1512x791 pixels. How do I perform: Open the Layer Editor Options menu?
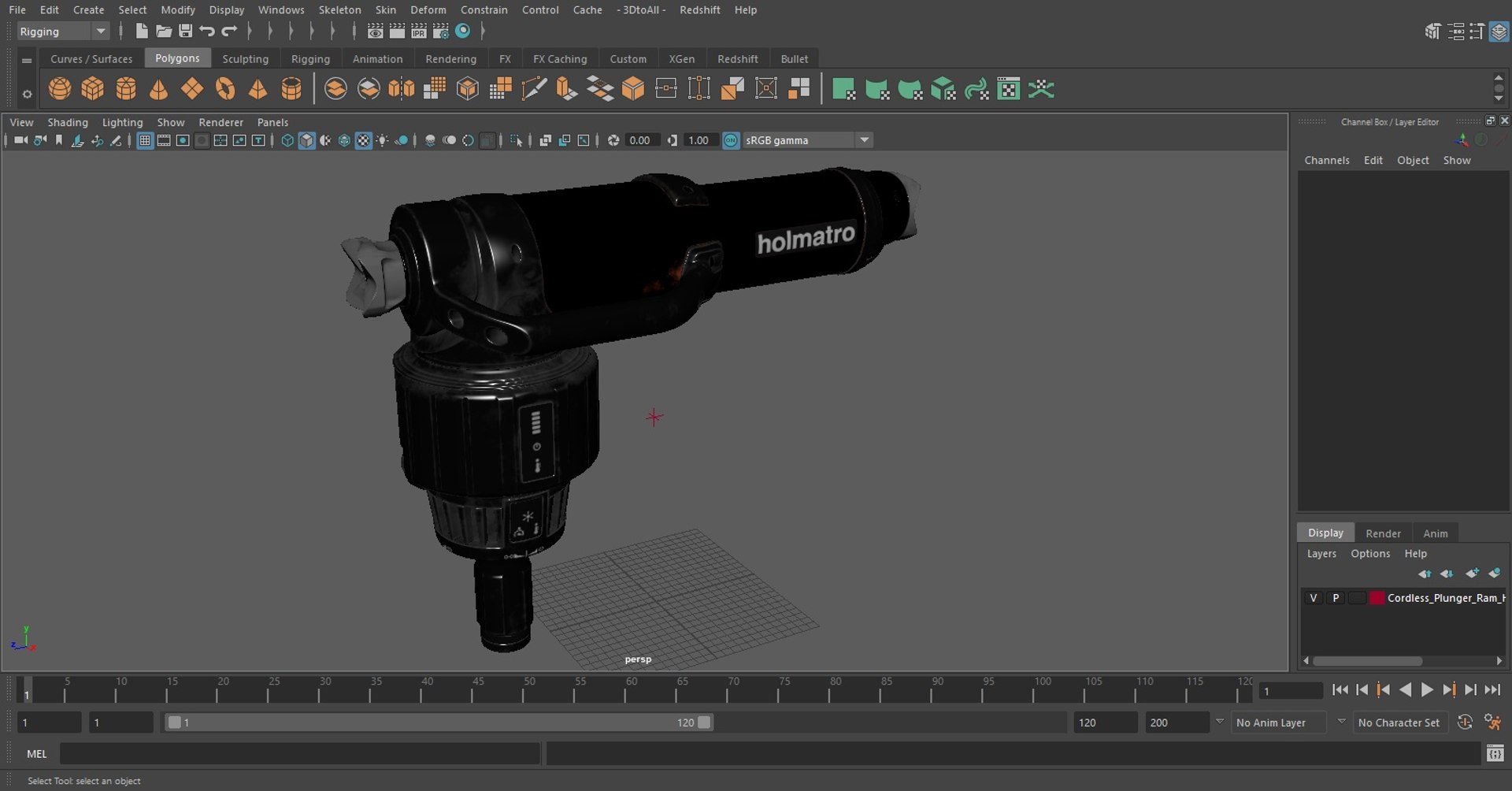(x=1370, y=554)
